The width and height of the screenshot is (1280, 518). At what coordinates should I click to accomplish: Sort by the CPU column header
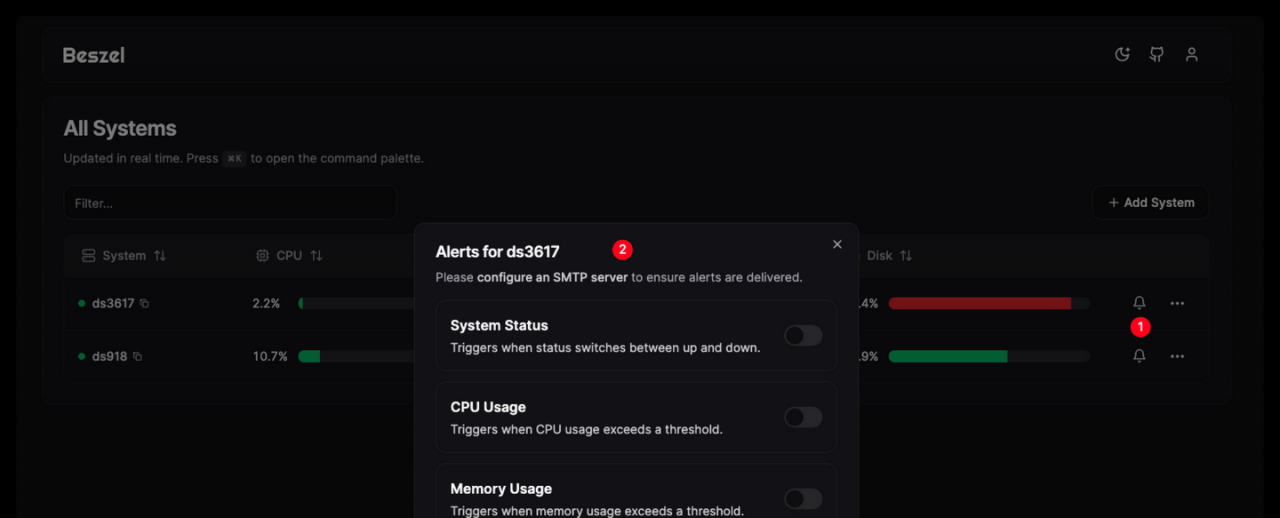tap(289, 256)
